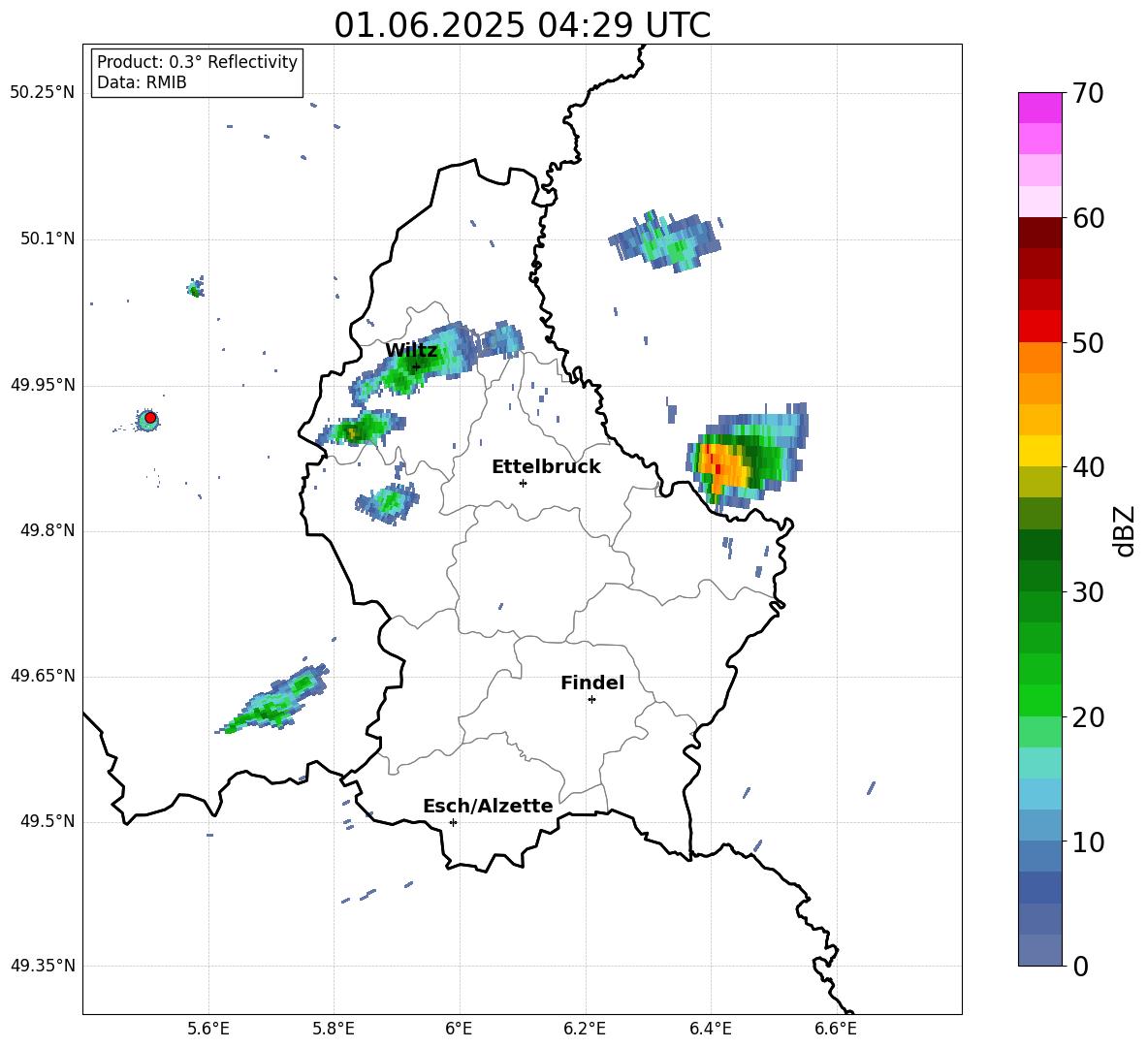The image size is (1148, 1048).
Task: Pick the dark red swatch just below 60 dBZ
Action: coord(1039,233)
